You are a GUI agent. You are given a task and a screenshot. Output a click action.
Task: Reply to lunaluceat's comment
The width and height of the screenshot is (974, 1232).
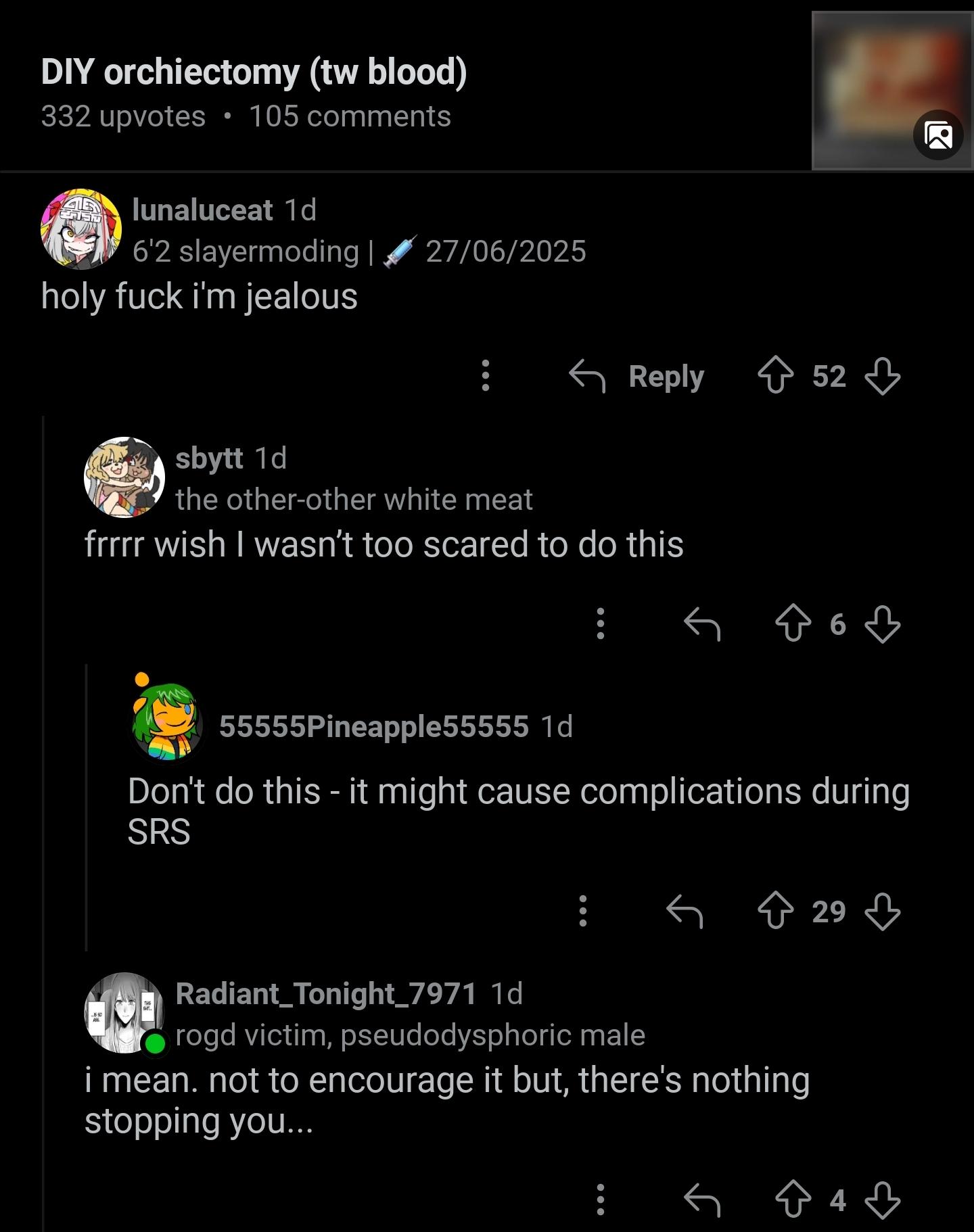[x=636, y=375]
